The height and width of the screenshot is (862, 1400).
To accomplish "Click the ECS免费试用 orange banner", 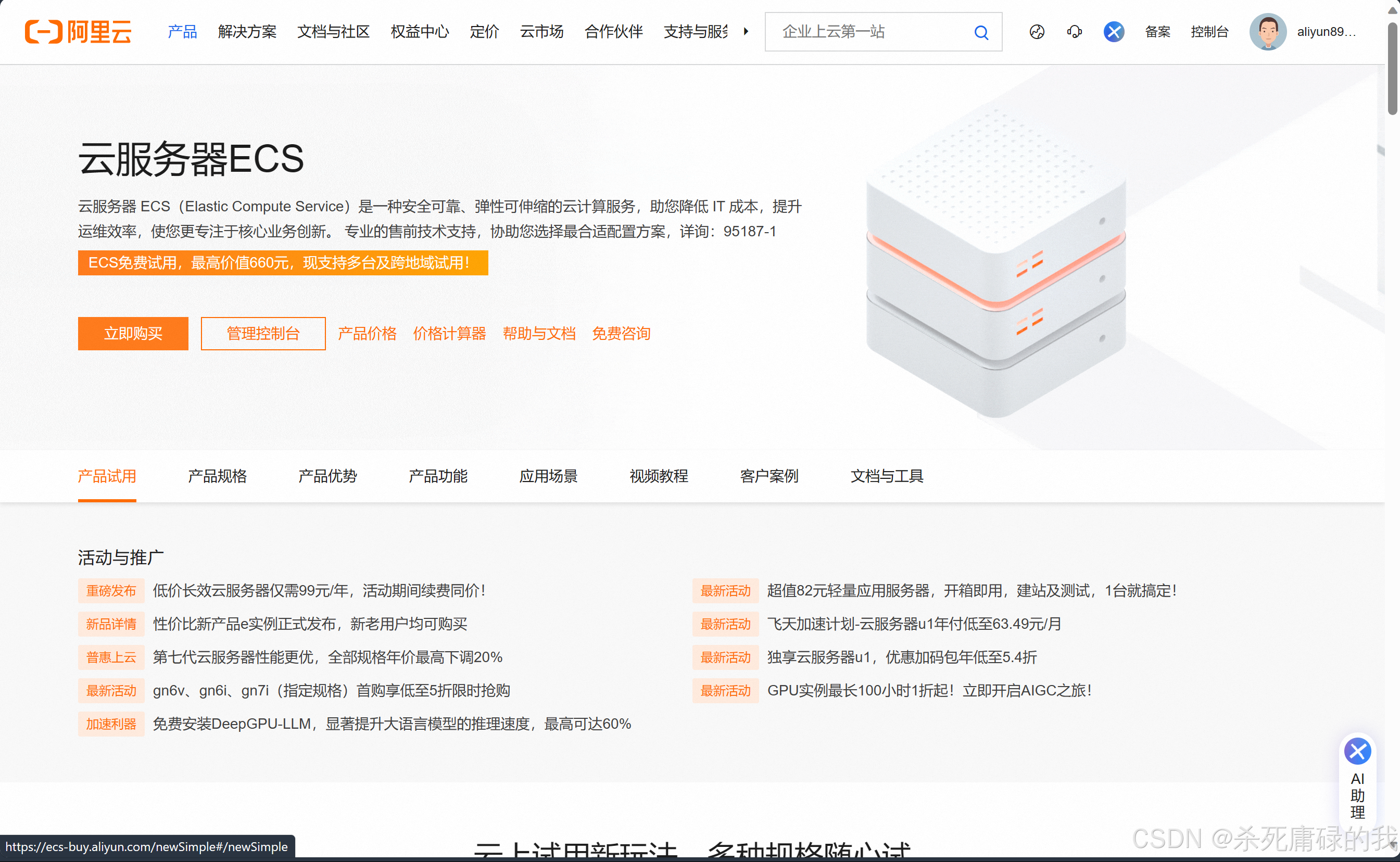I will click(283, 263).
